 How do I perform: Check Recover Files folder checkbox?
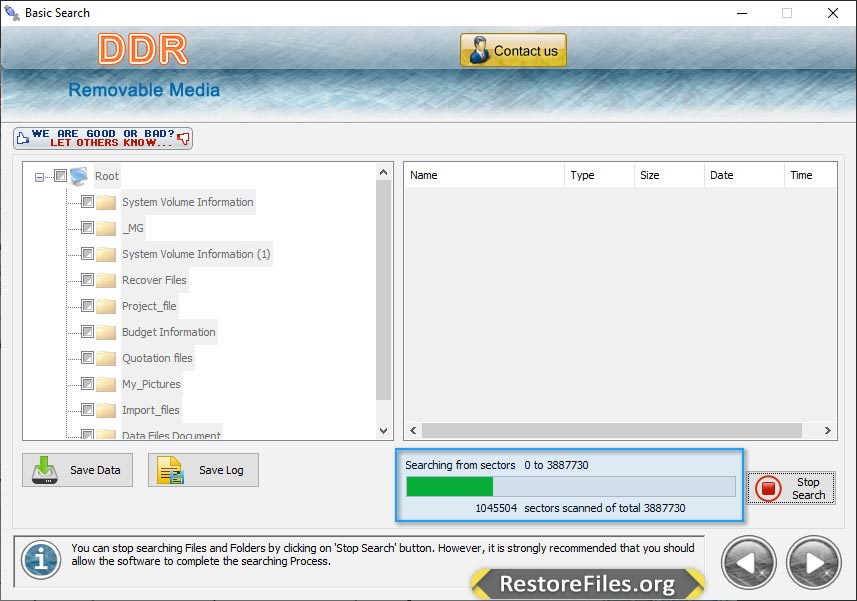click(x=87, y=280)
